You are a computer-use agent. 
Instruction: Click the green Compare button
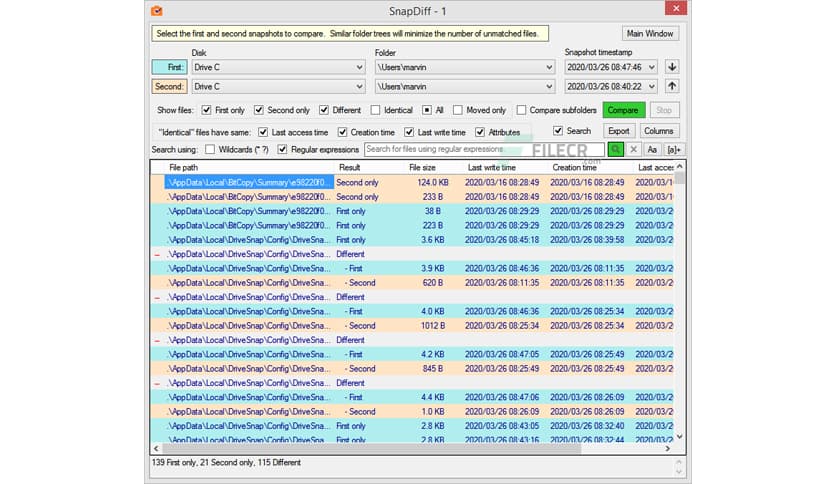coord(623,110)
